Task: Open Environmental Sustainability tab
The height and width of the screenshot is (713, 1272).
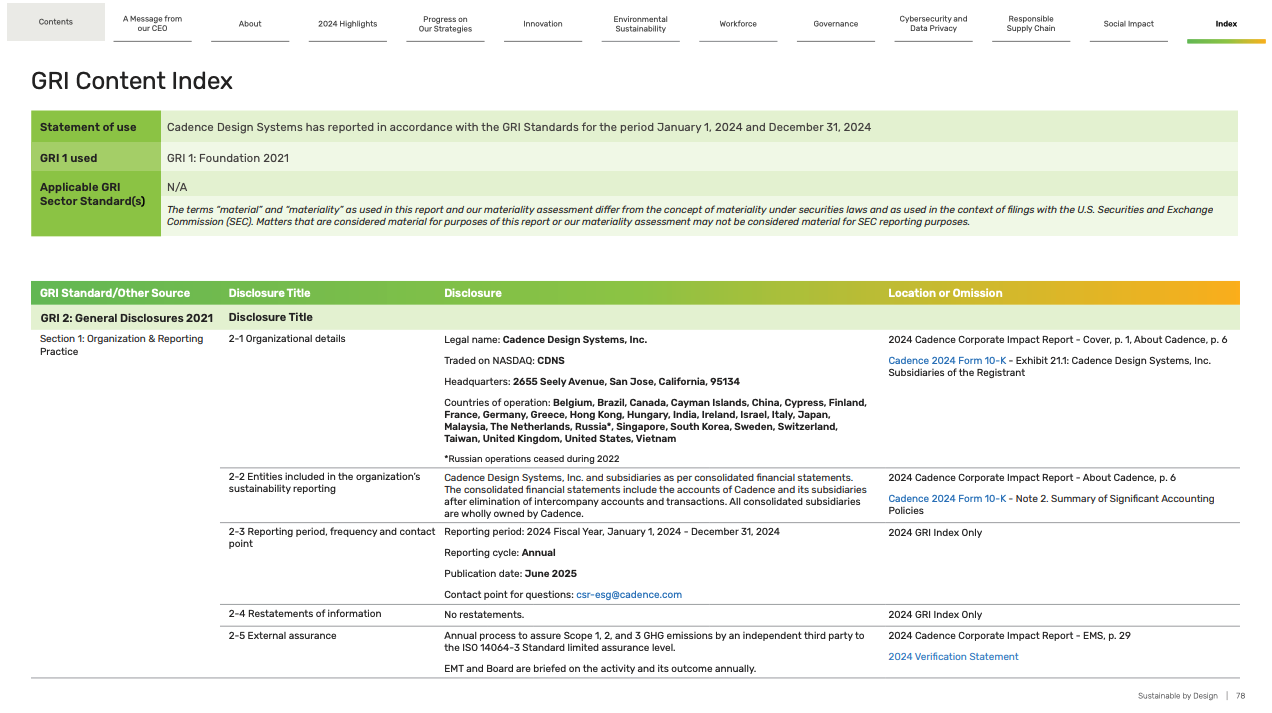Action: point(640,23)
